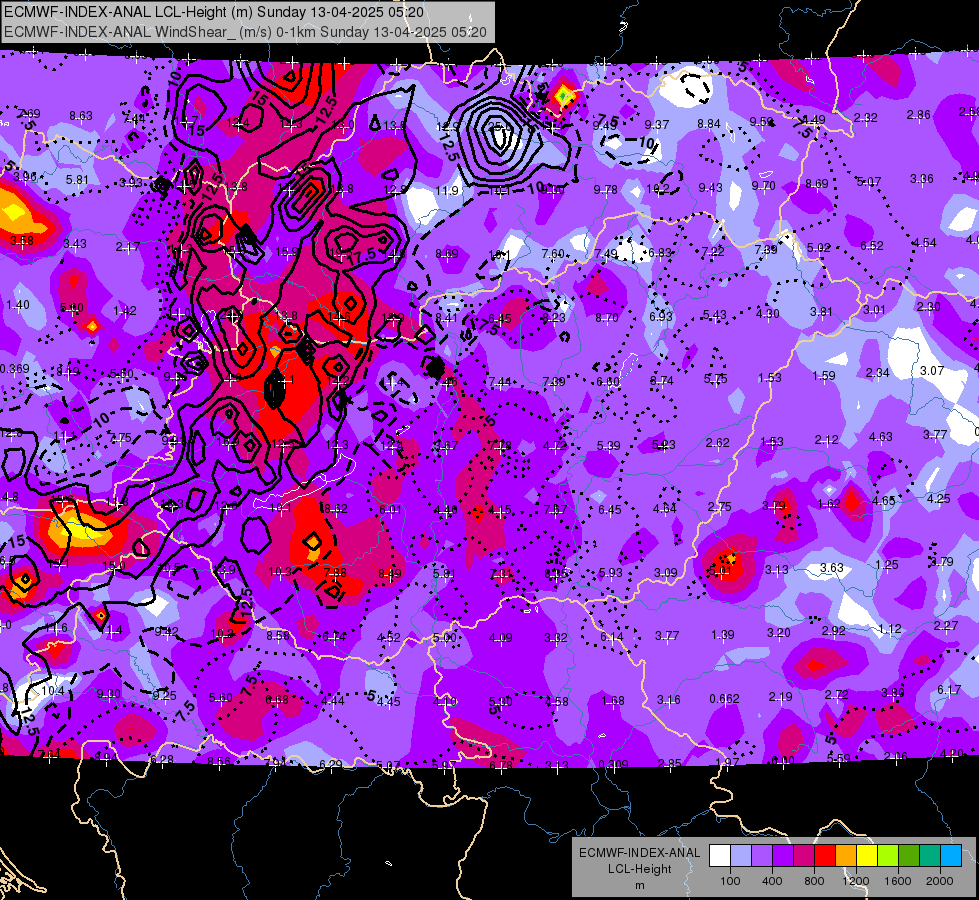Click the white swatch in the LCL-Height legend
This screenshot has height=900, width=979.
coord(720,855)
